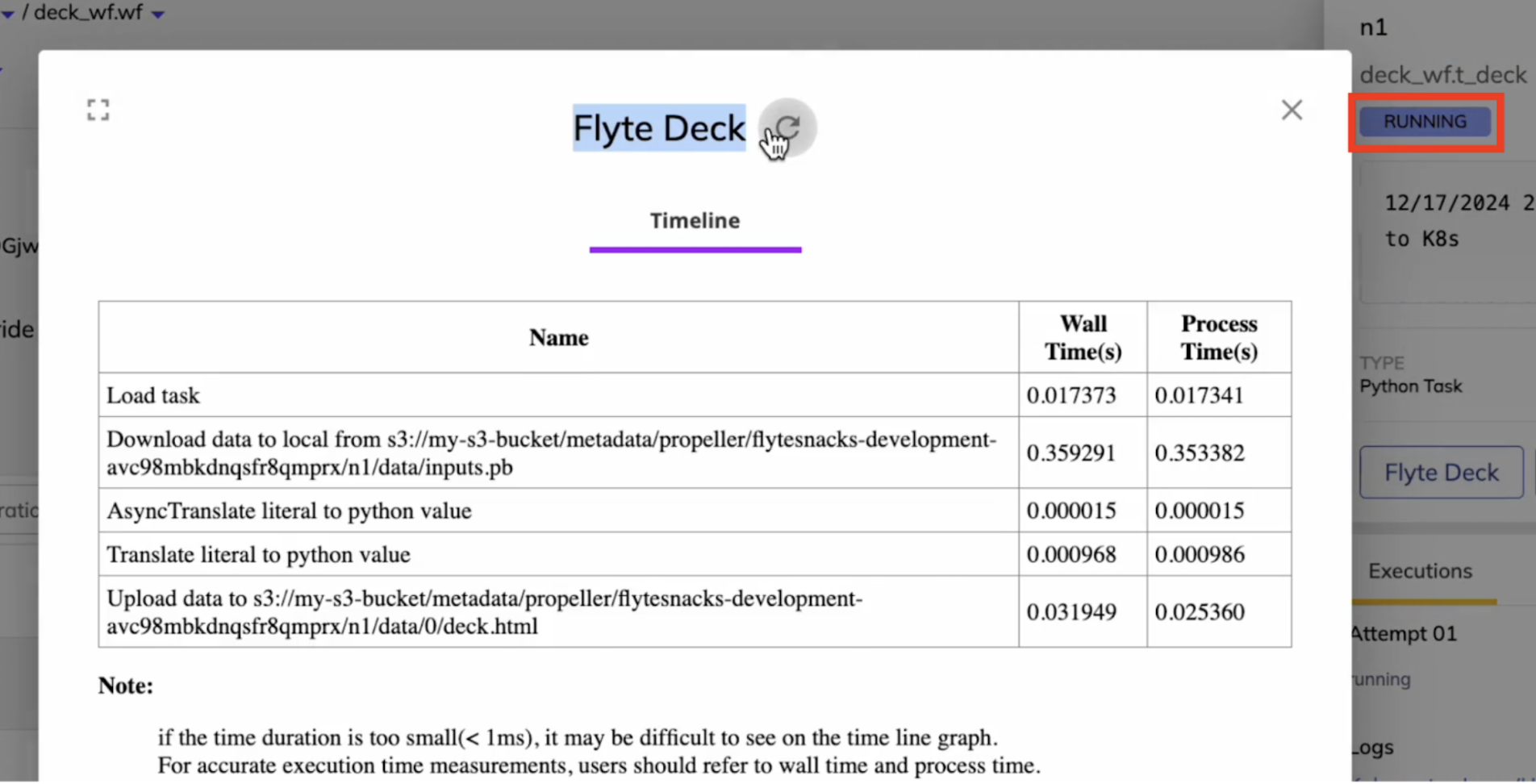Open the dropdown arrow after deck_wf.wf

click(158, 14)
